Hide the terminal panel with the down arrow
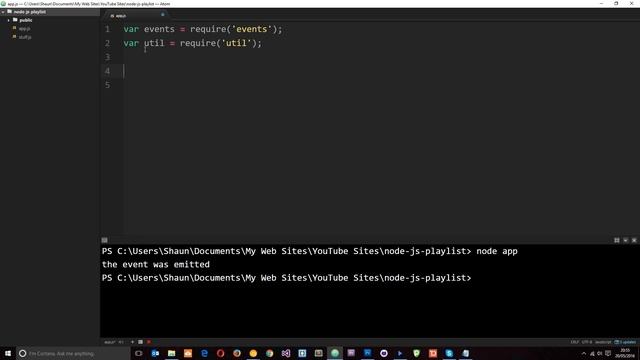Viewport: 640px width, 360px height. 625,240
